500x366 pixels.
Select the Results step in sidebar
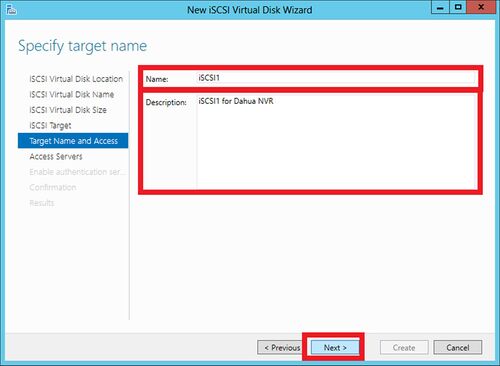[x=42, y=203]
